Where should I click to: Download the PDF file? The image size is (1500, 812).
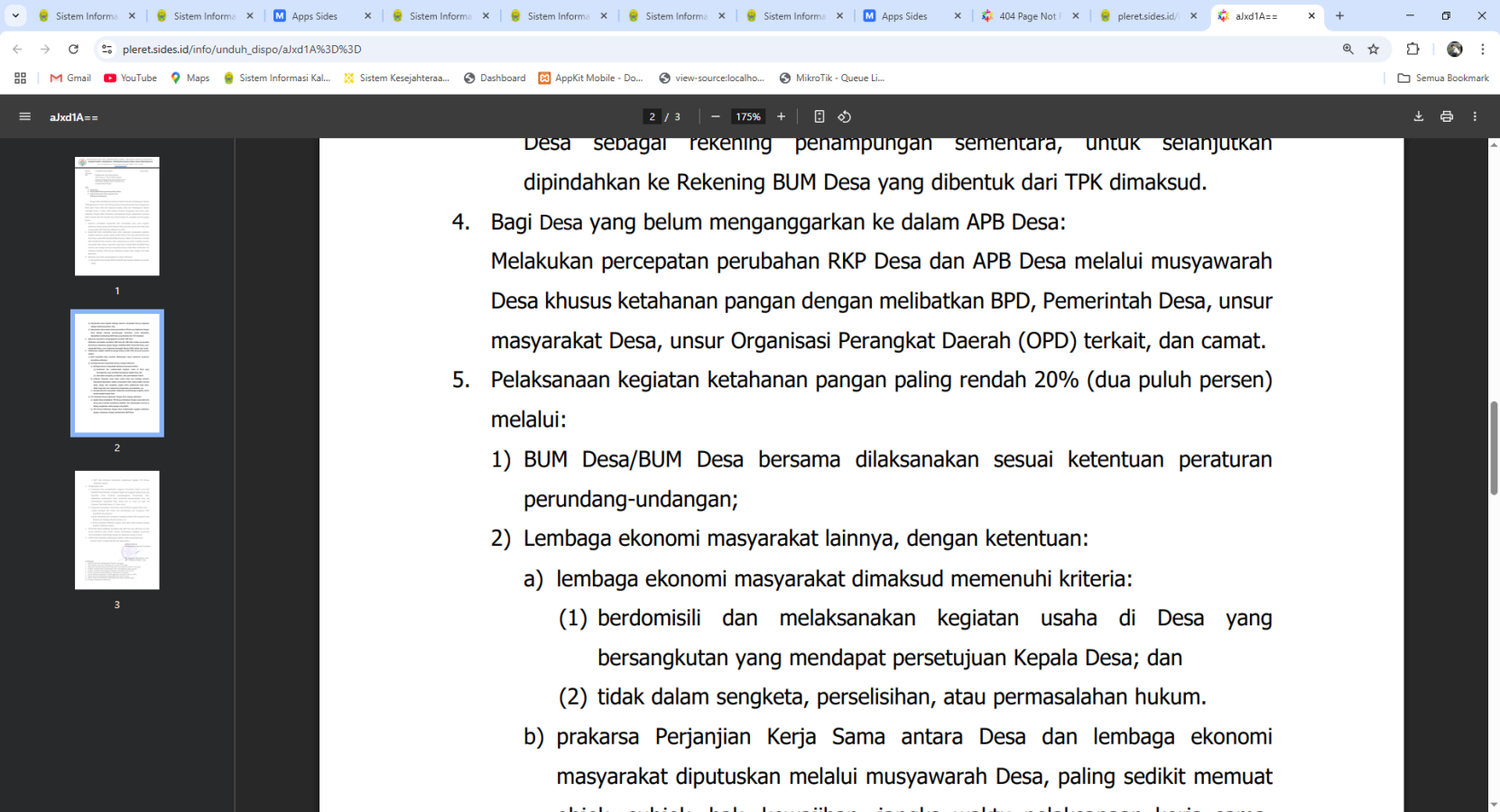(x=1419, y=116)
